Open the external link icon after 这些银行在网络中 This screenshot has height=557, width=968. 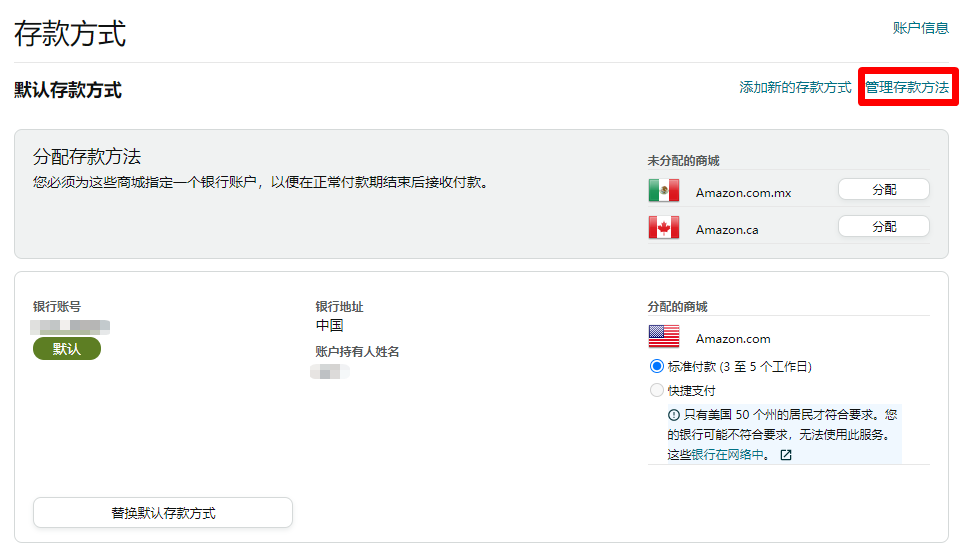[786, 455]
